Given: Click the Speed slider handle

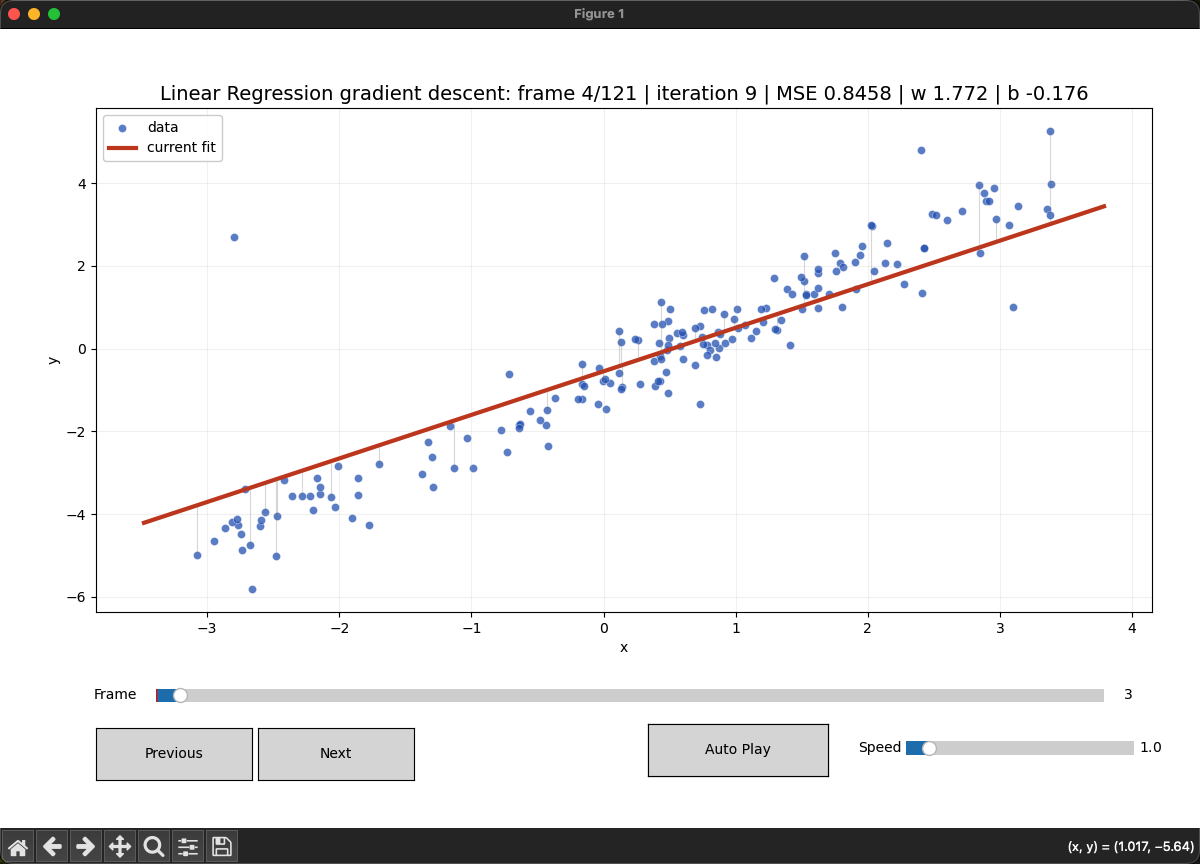Looking at the screenshot, I should 929,748.
